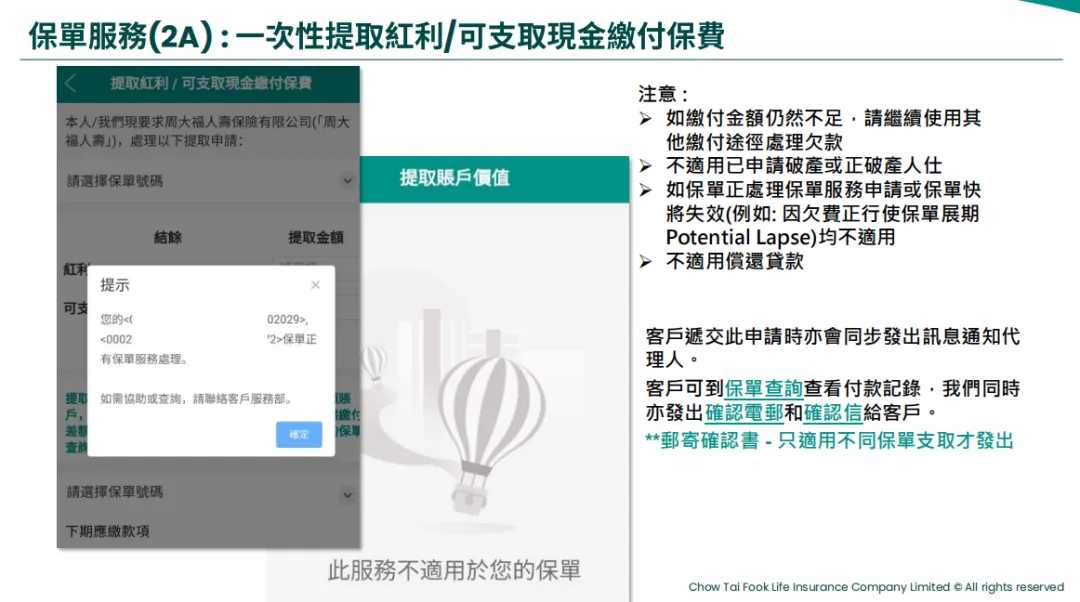Viewport: 1080px width, 602px height.
Task: Close the 提示 dialog with the X
Action: tap(315, 284)
